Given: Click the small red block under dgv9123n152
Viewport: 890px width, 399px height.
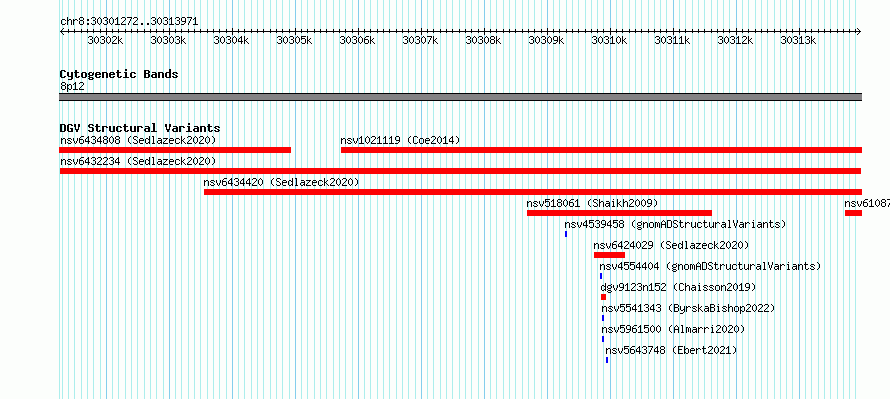Looking at the screenshot, I should tap(603, 297).
